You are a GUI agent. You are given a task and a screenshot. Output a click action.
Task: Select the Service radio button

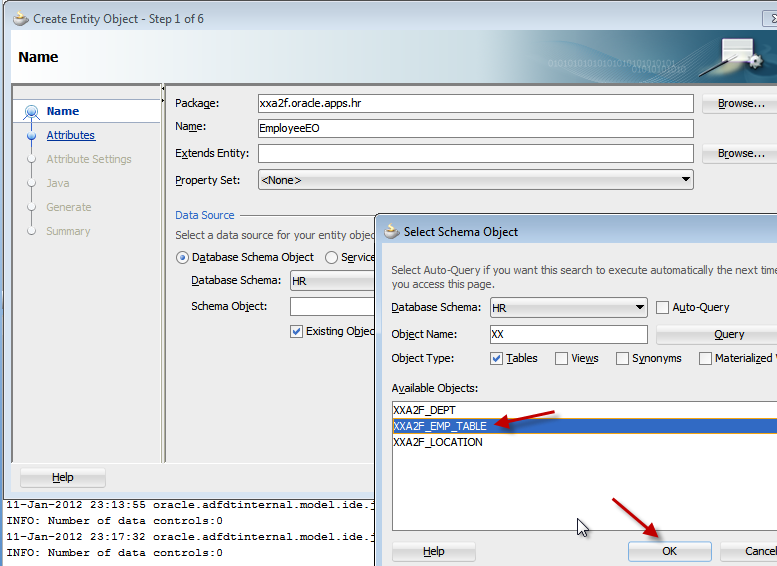click(x=331, y=258)
